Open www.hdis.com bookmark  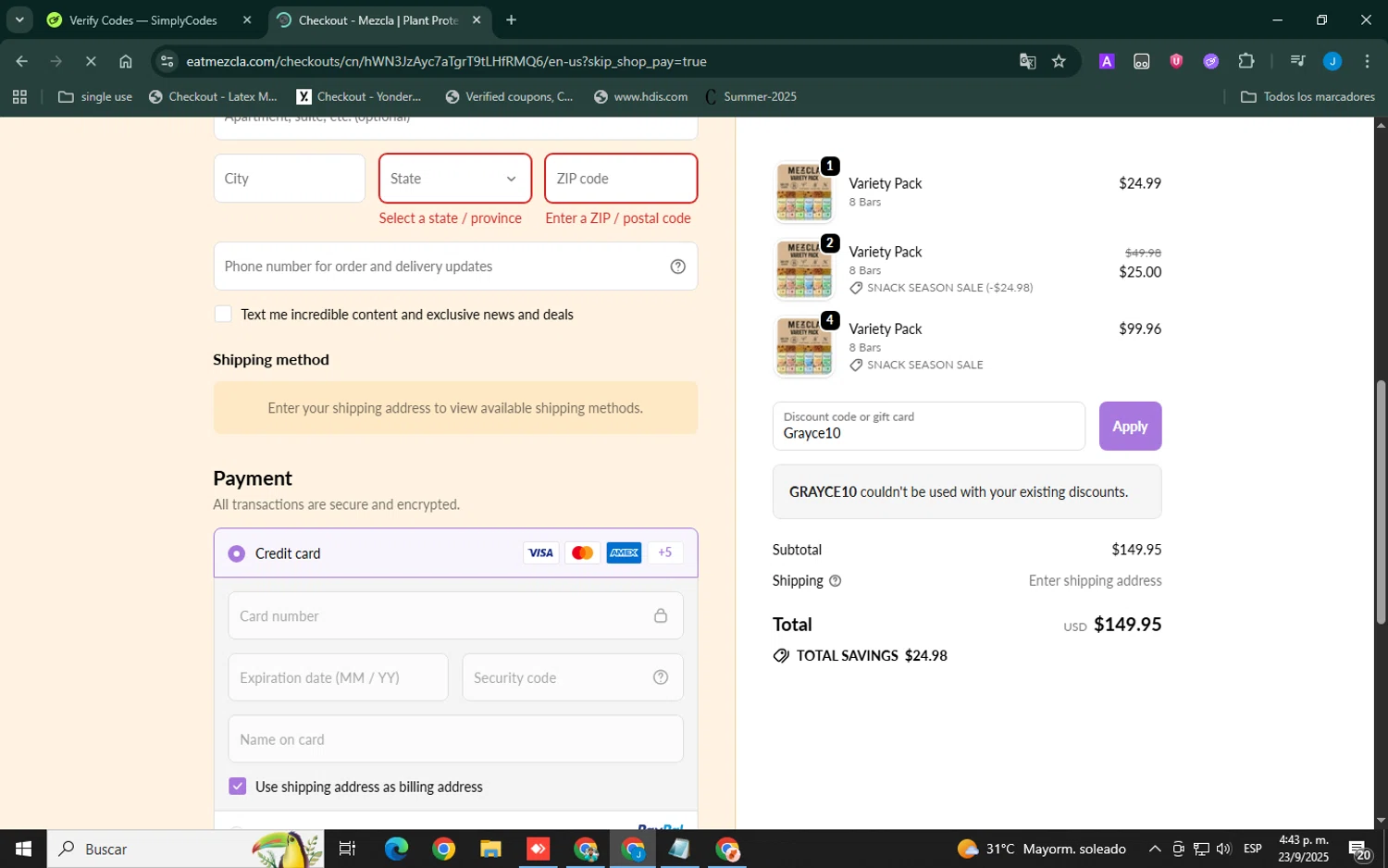pos(641,96)
